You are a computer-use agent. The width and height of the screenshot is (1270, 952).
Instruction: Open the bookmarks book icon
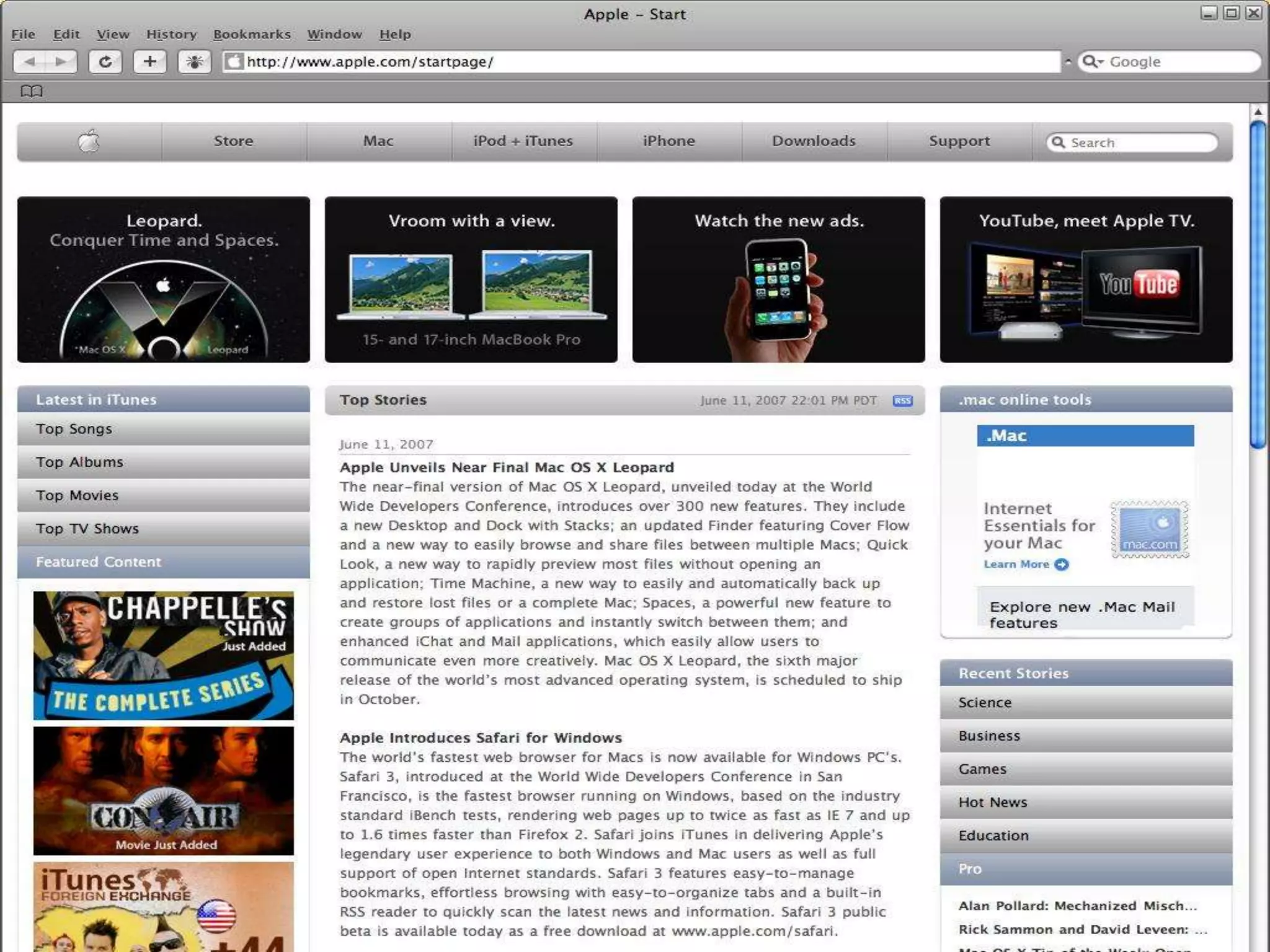[31, 91]
